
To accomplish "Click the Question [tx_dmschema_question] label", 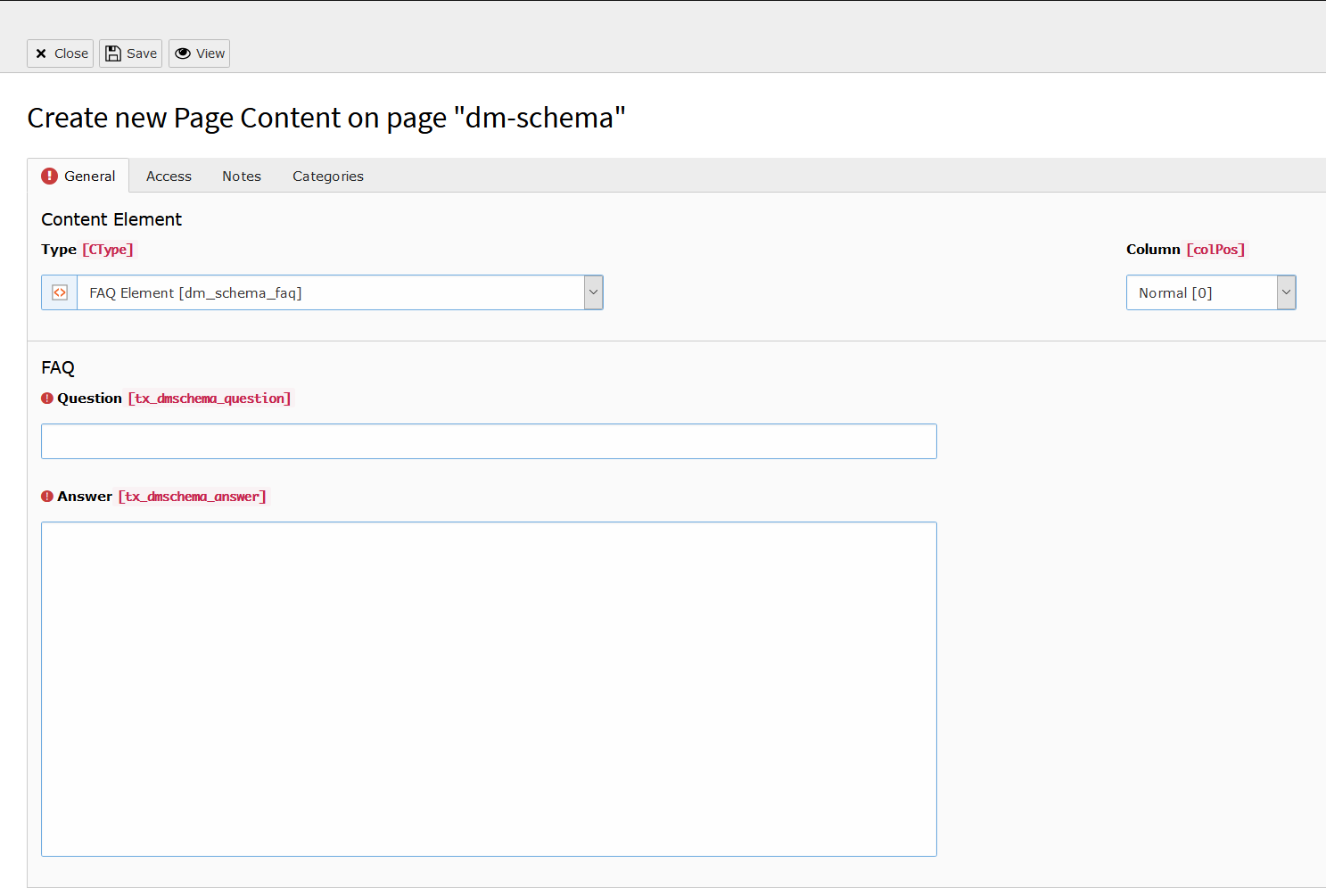I will point(174,399).
